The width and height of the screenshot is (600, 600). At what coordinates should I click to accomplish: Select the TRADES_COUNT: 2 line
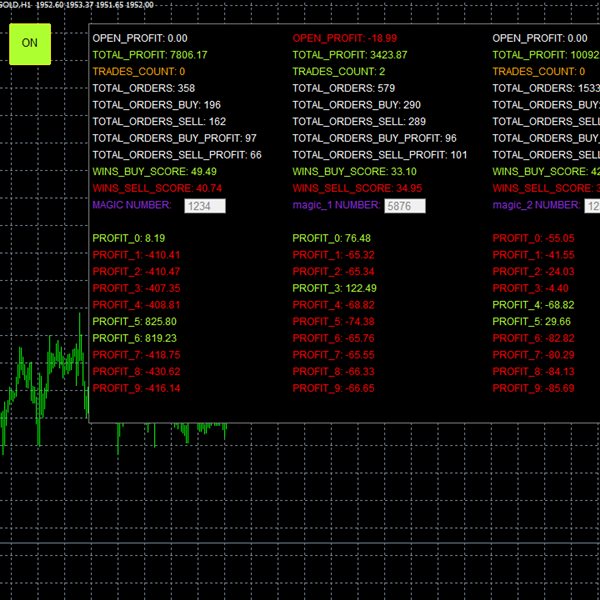(339, 72)
